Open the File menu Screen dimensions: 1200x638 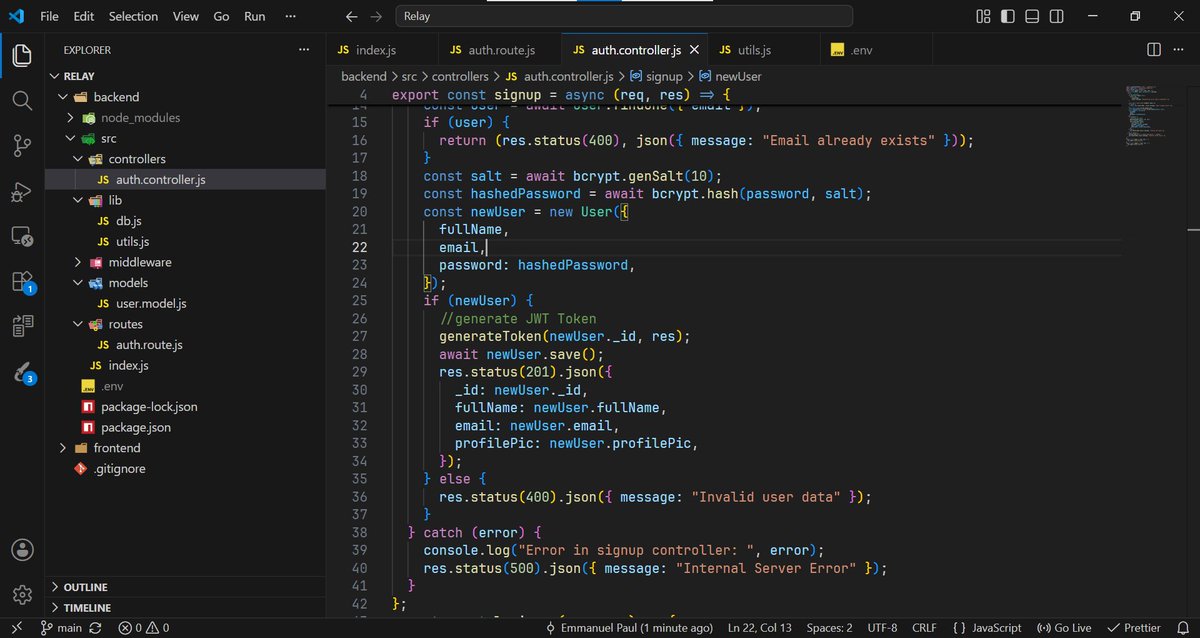(49, 16)
